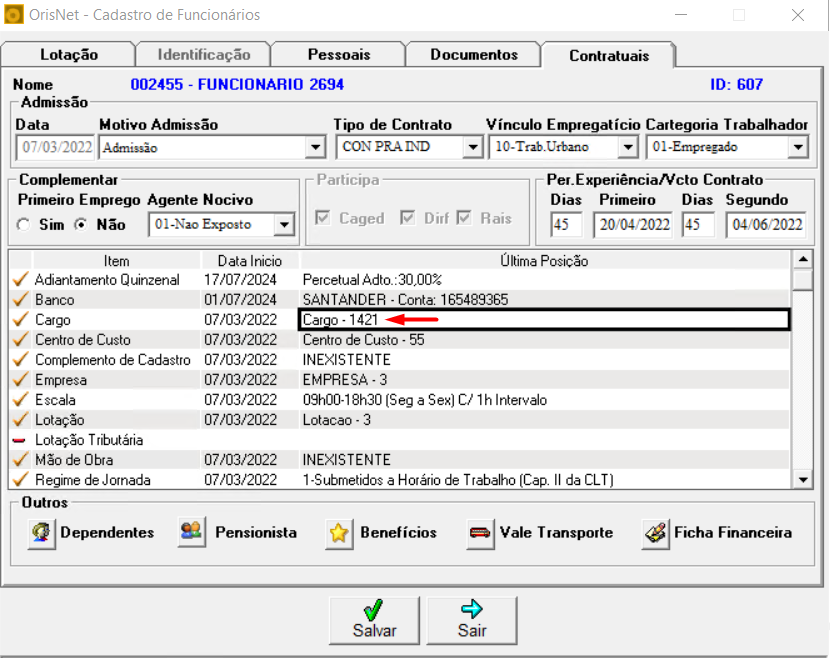Open Ficha Financeira icon
The width and height of the screenshot is (830, 658).
pyautogui.click(x=656, y=533)
